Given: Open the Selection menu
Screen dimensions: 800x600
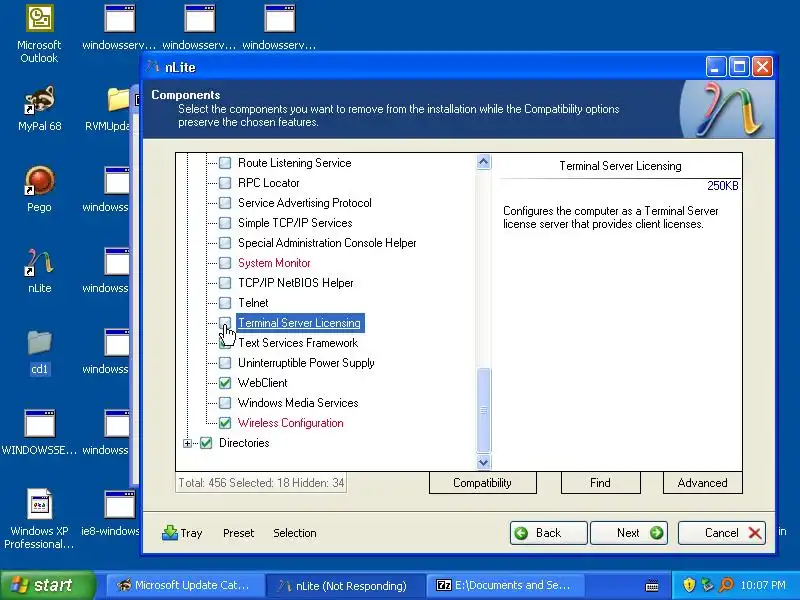Looking at the screenshot, I should tap(295, 533).
